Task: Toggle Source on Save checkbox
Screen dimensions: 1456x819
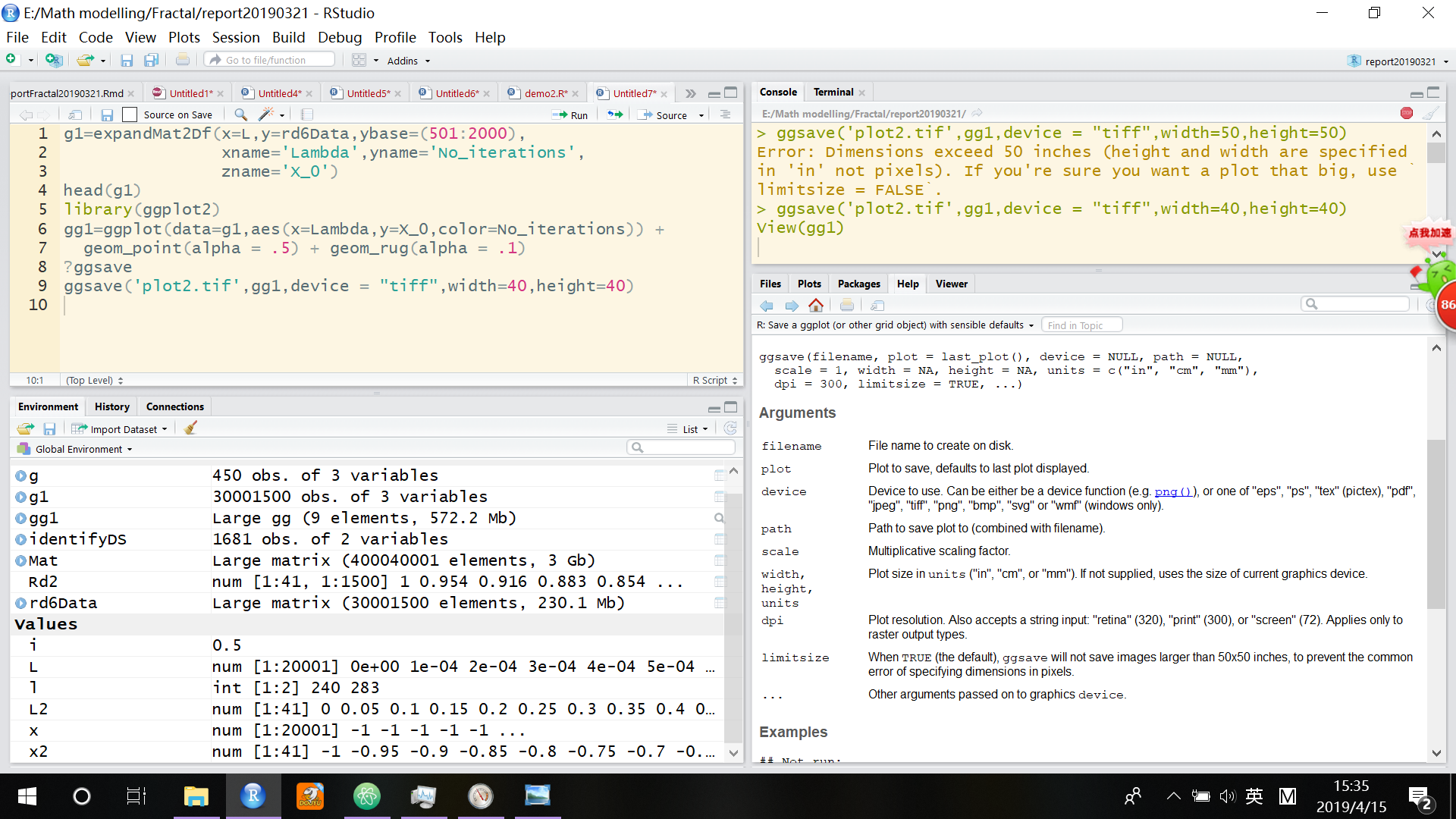Action: (130, 115)
